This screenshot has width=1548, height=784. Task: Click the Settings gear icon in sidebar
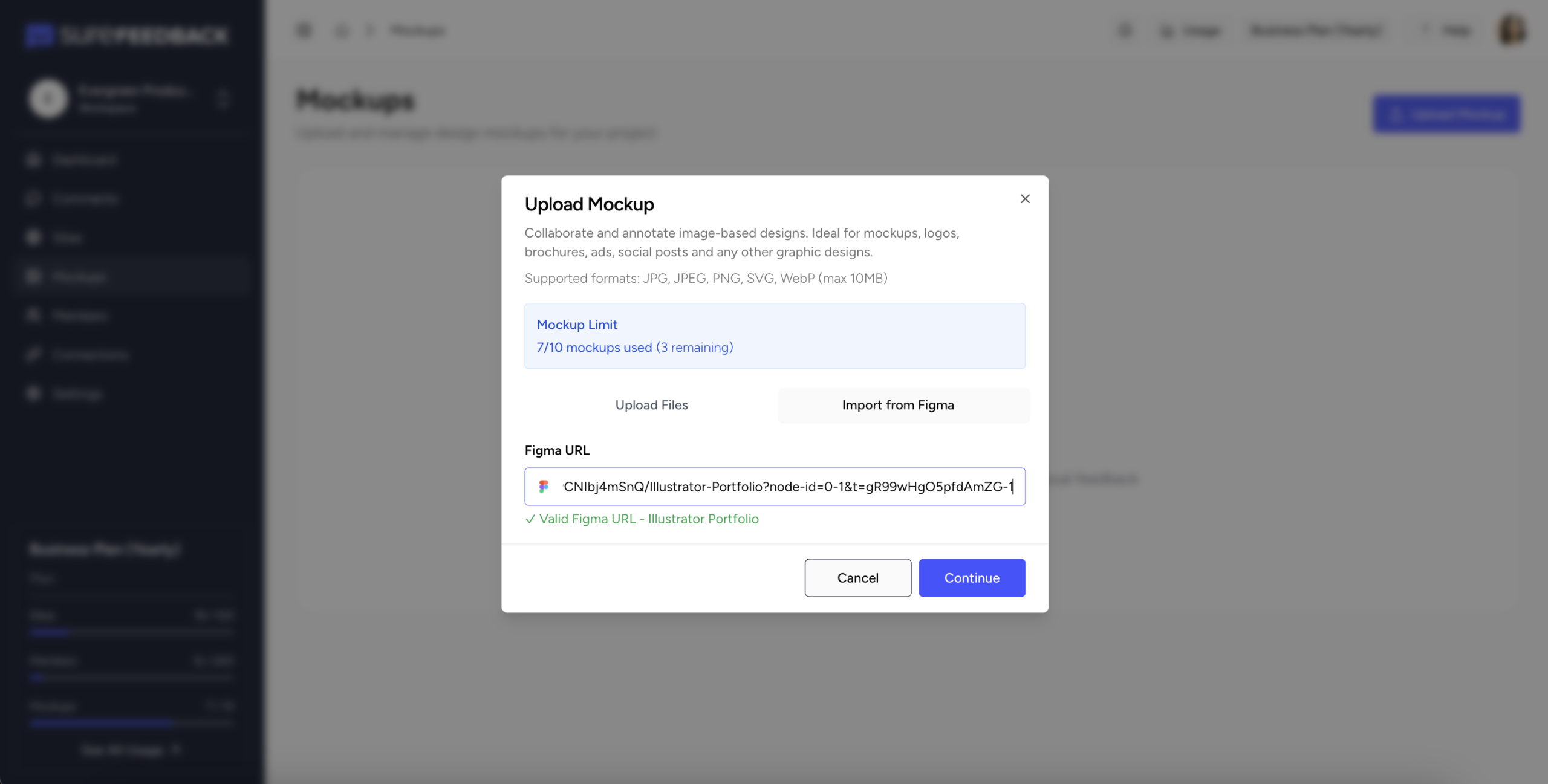[34, 394]
